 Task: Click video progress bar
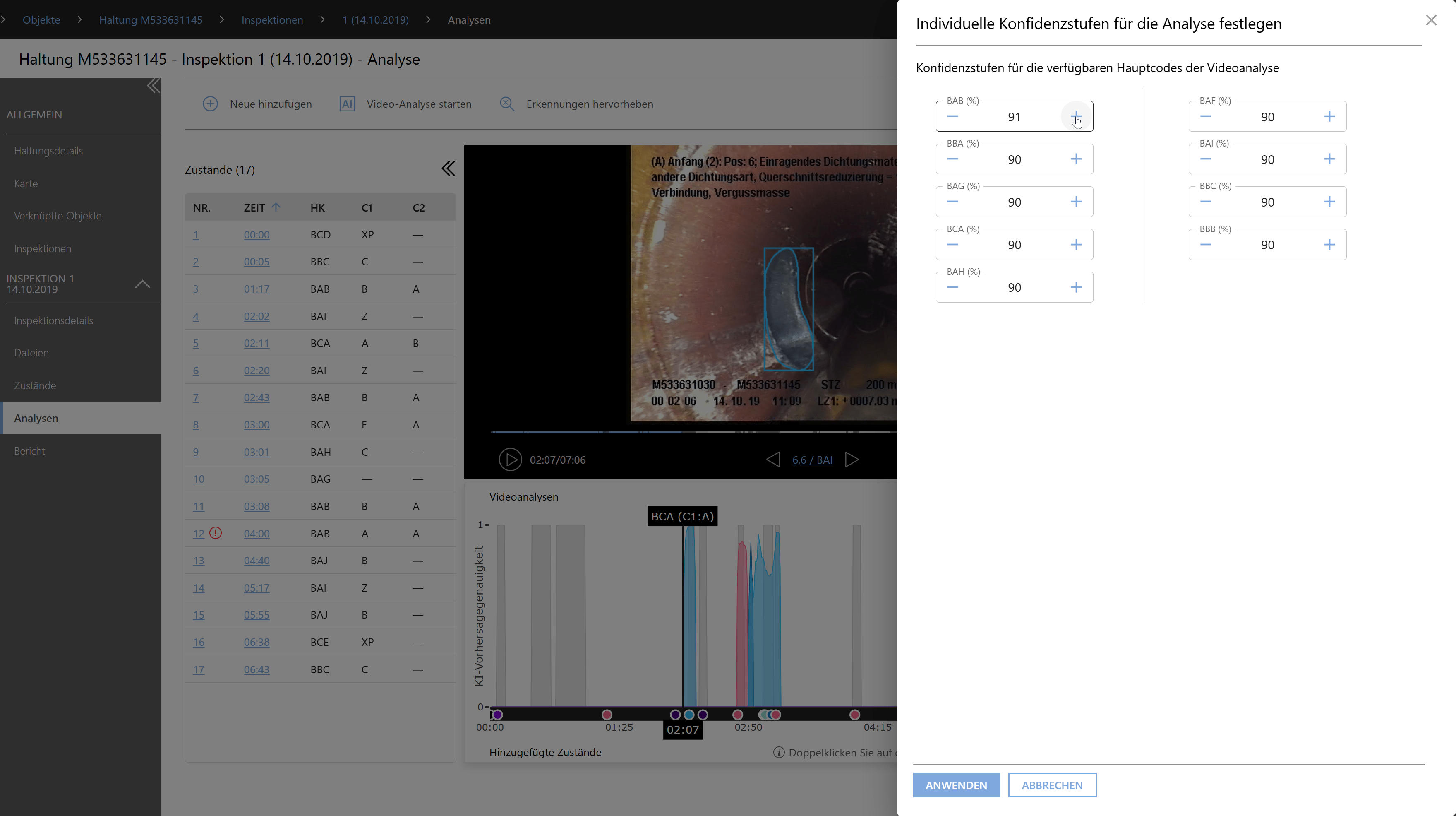coord(694,432)
